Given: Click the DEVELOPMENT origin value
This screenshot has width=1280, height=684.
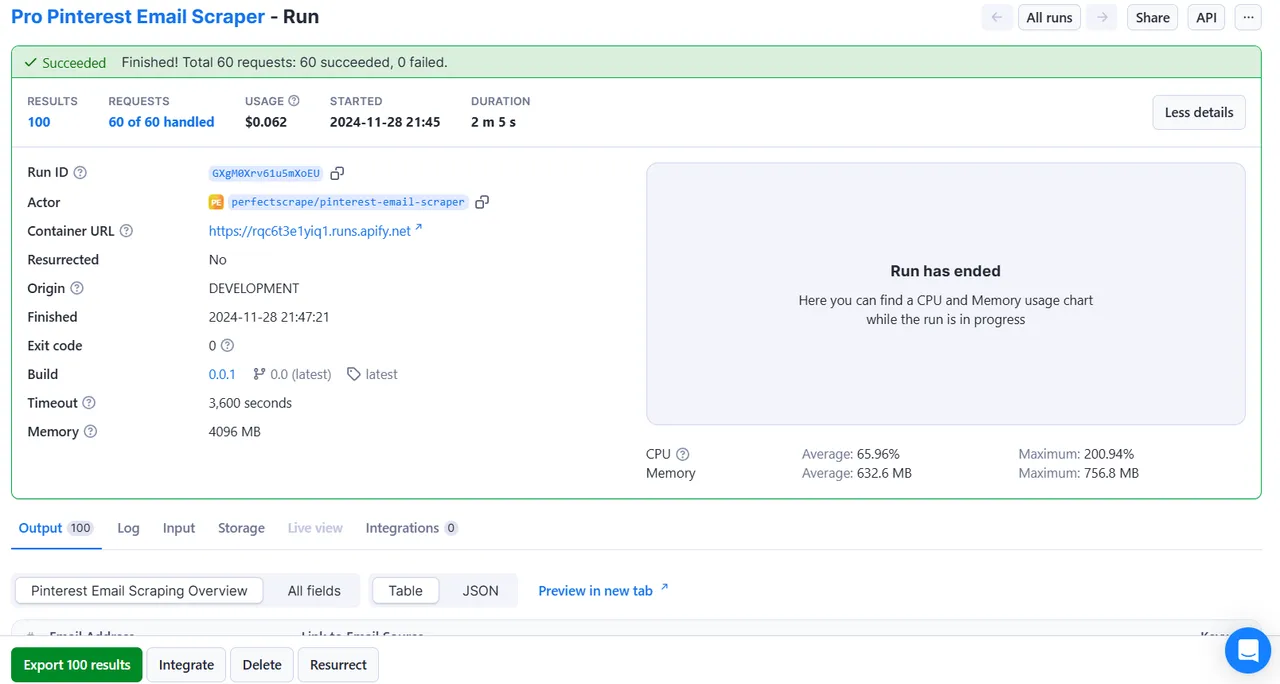Looking at the screenshot, I should pos(254,288).
